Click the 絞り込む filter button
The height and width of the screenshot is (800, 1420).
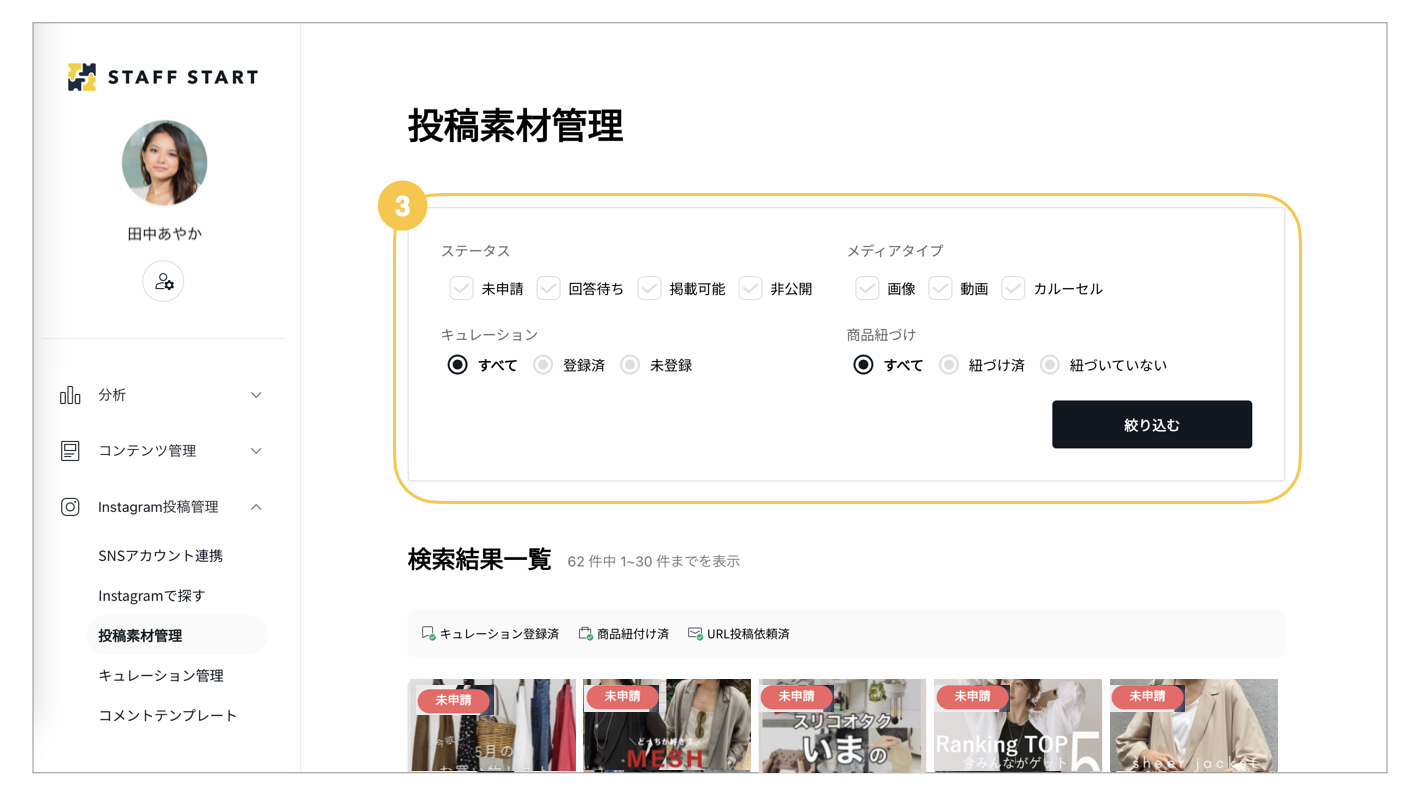(1152, 425)
